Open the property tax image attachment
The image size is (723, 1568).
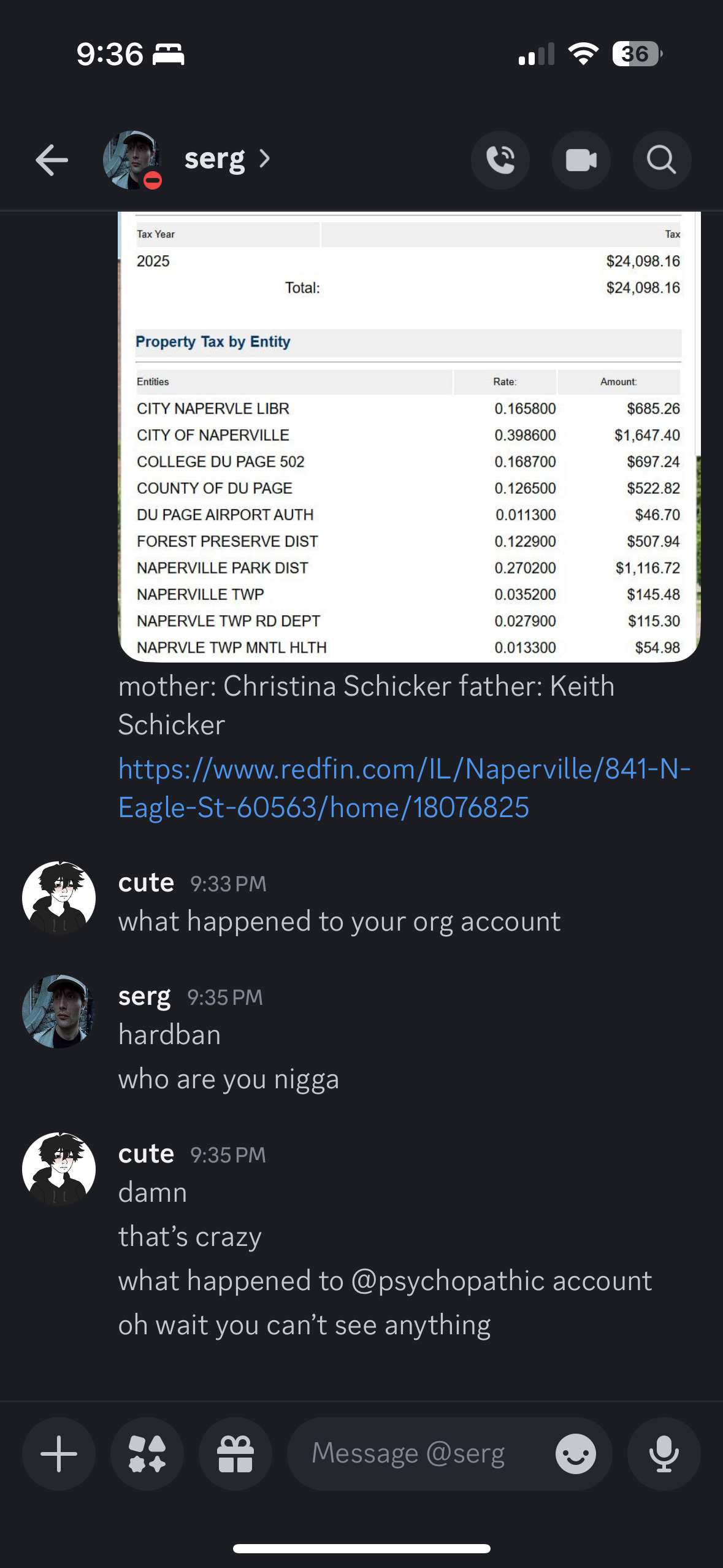tap(409, 436)
